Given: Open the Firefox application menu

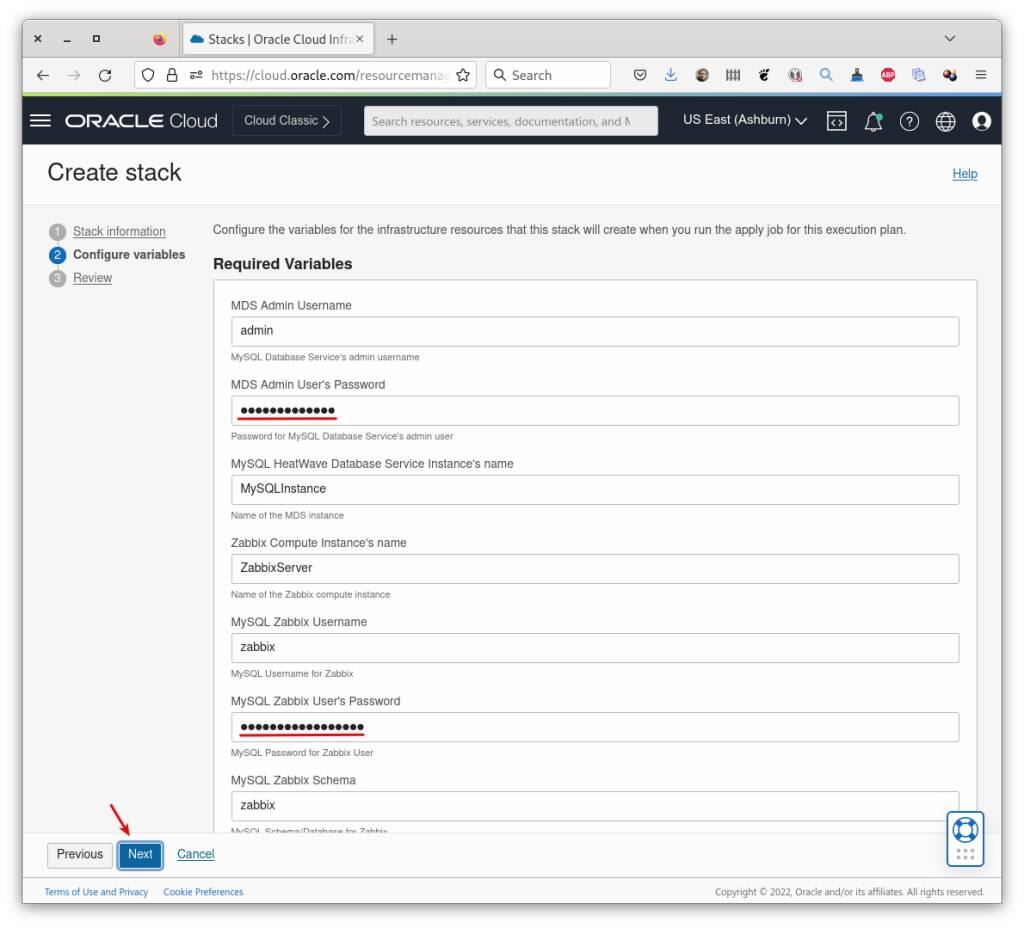Looking at the screenshot, I should click(x=981, y=75).
